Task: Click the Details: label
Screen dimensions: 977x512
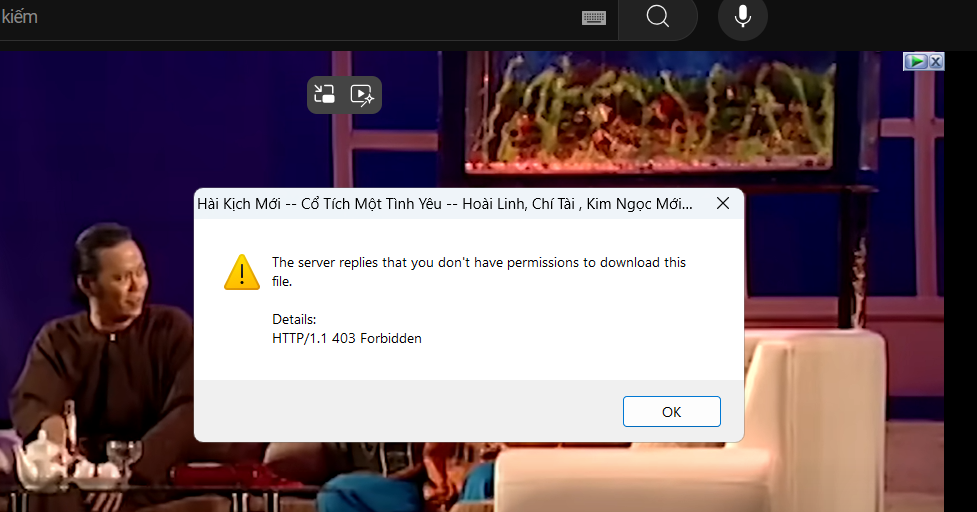Action: point(294,320)
